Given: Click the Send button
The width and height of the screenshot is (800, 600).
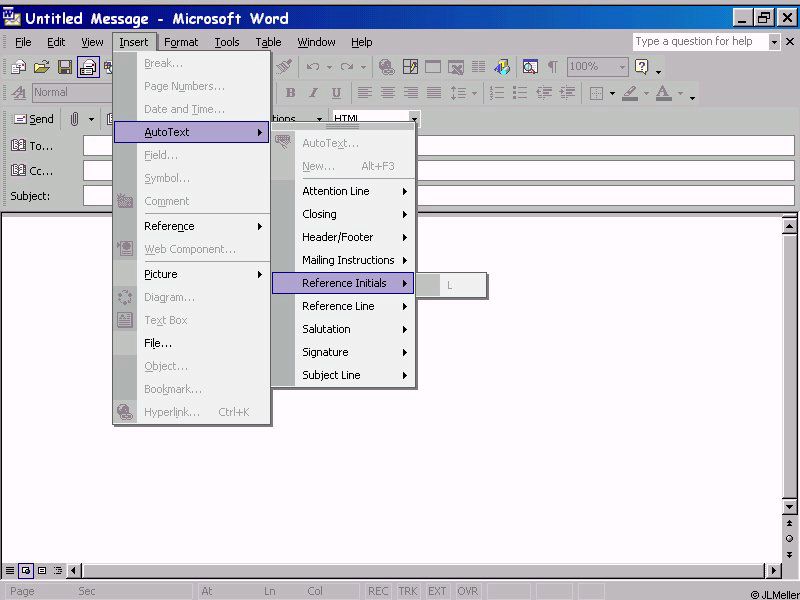Looking at the screenshot, I should click(32, 119).
